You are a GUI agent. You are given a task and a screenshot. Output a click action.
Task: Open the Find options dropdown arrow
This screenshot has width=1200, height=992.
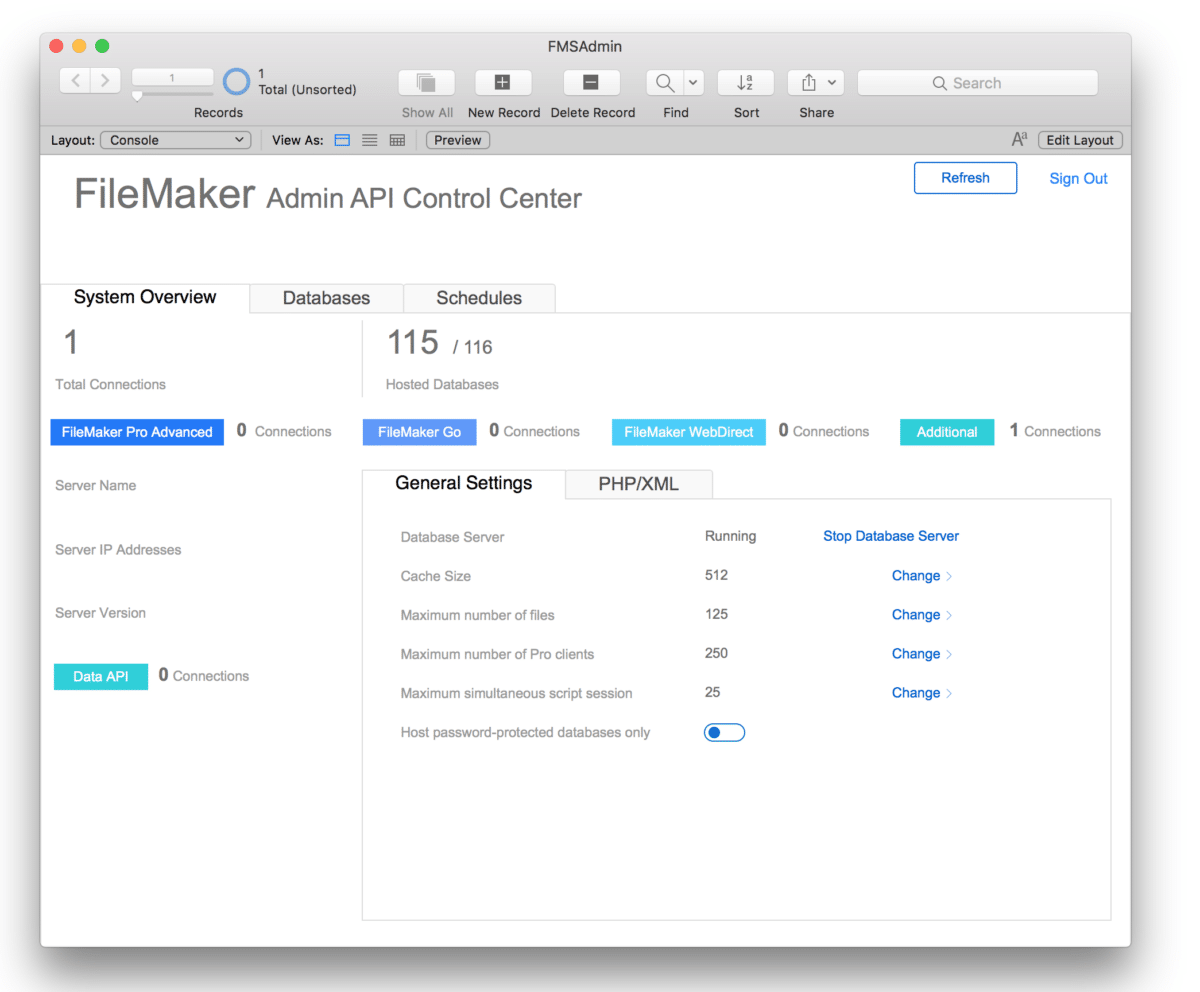693,82
